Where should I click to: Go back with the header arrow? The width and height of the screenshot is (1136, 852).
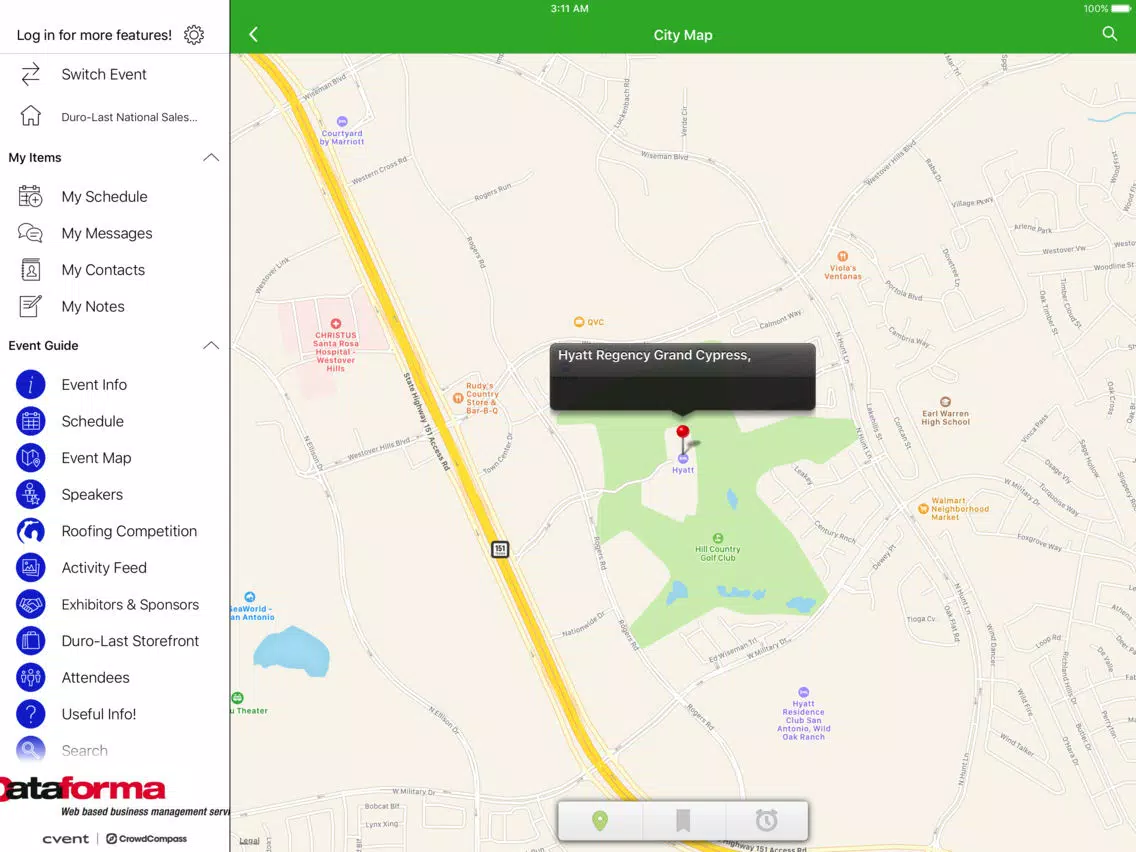click(x=254, y=34)
